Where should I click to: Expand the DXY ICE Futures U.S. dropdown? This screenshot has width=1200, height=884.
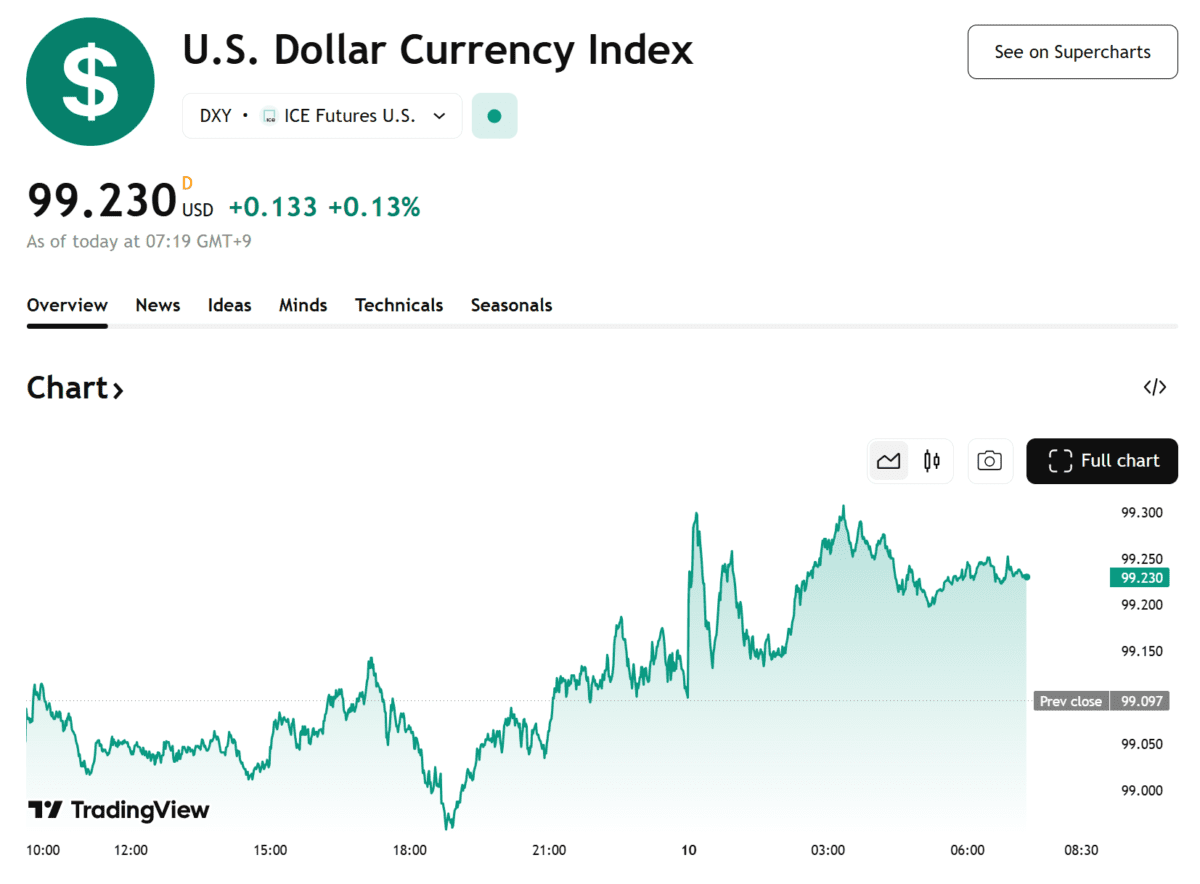pos(439,116)
